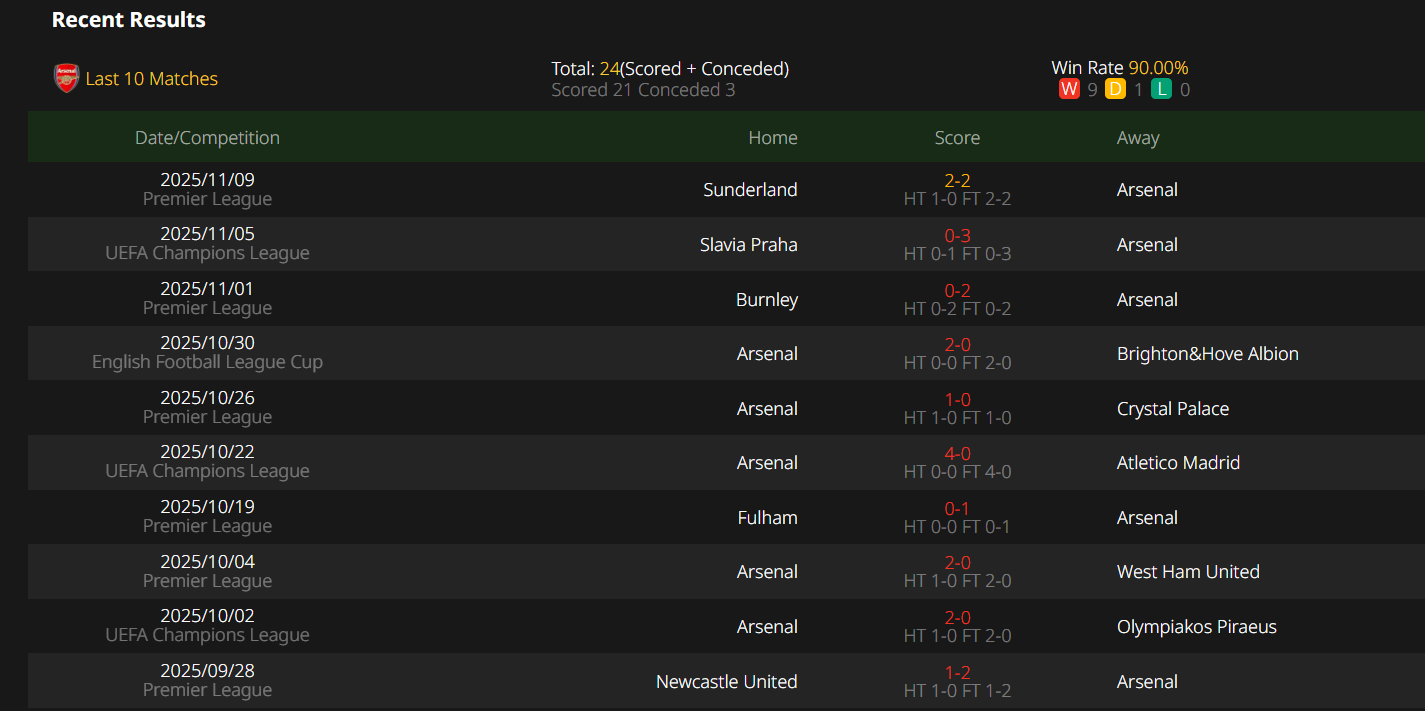Screen dimensions: 1425x711
Task: Click the yellow D draws badge
Action: tap(1115, 90)
